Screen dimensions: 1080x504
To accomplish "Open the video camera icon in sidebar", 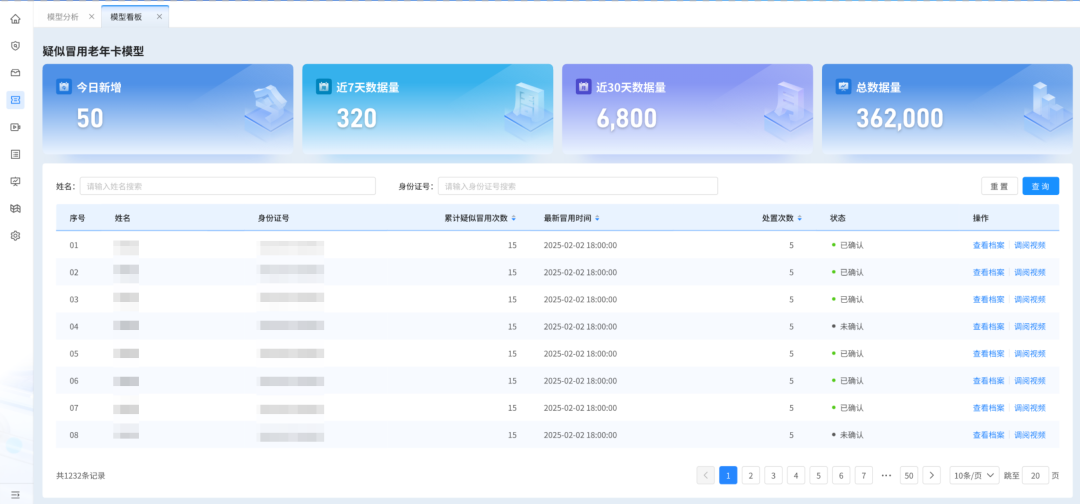I will click(15, 127).
